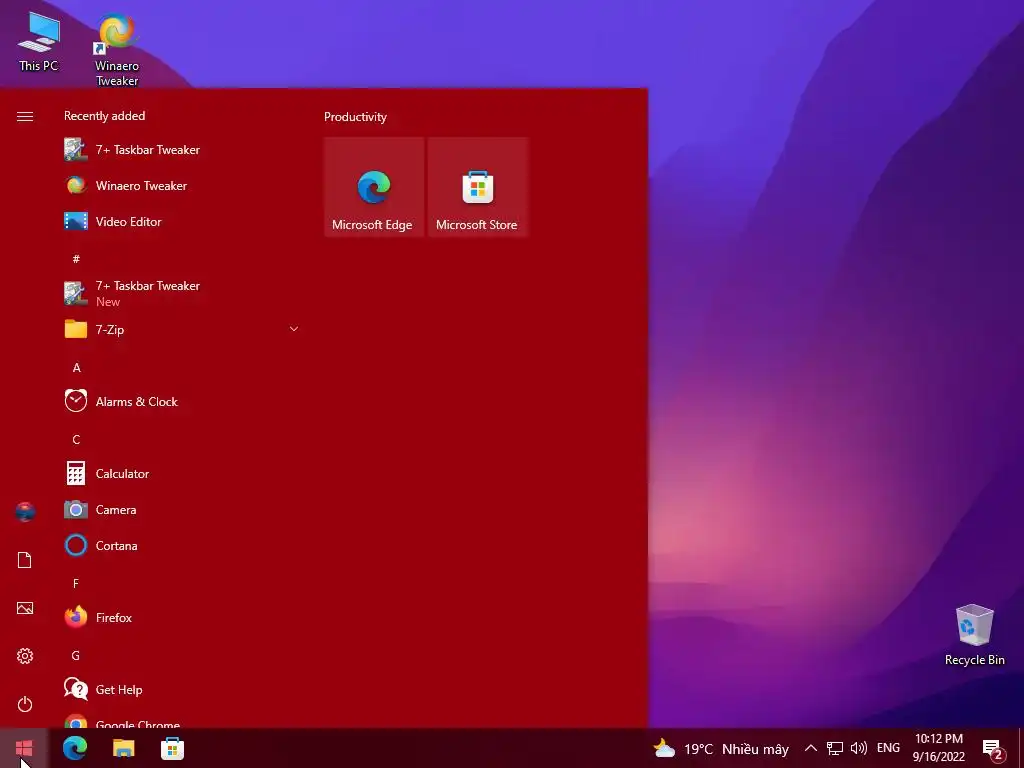Open the volume control tray icon
The image size is (1024, 768).
pyautogui.click(x=859, y=748)
